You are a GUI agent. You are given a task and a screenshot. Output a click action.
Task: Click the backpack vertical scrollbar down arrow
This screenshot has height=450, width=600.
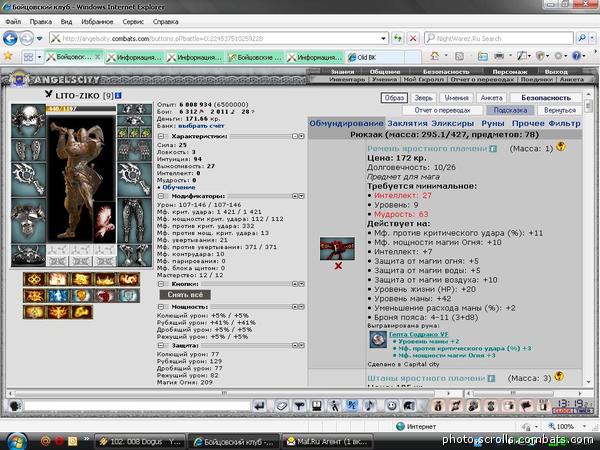click(x=589, y=382)
